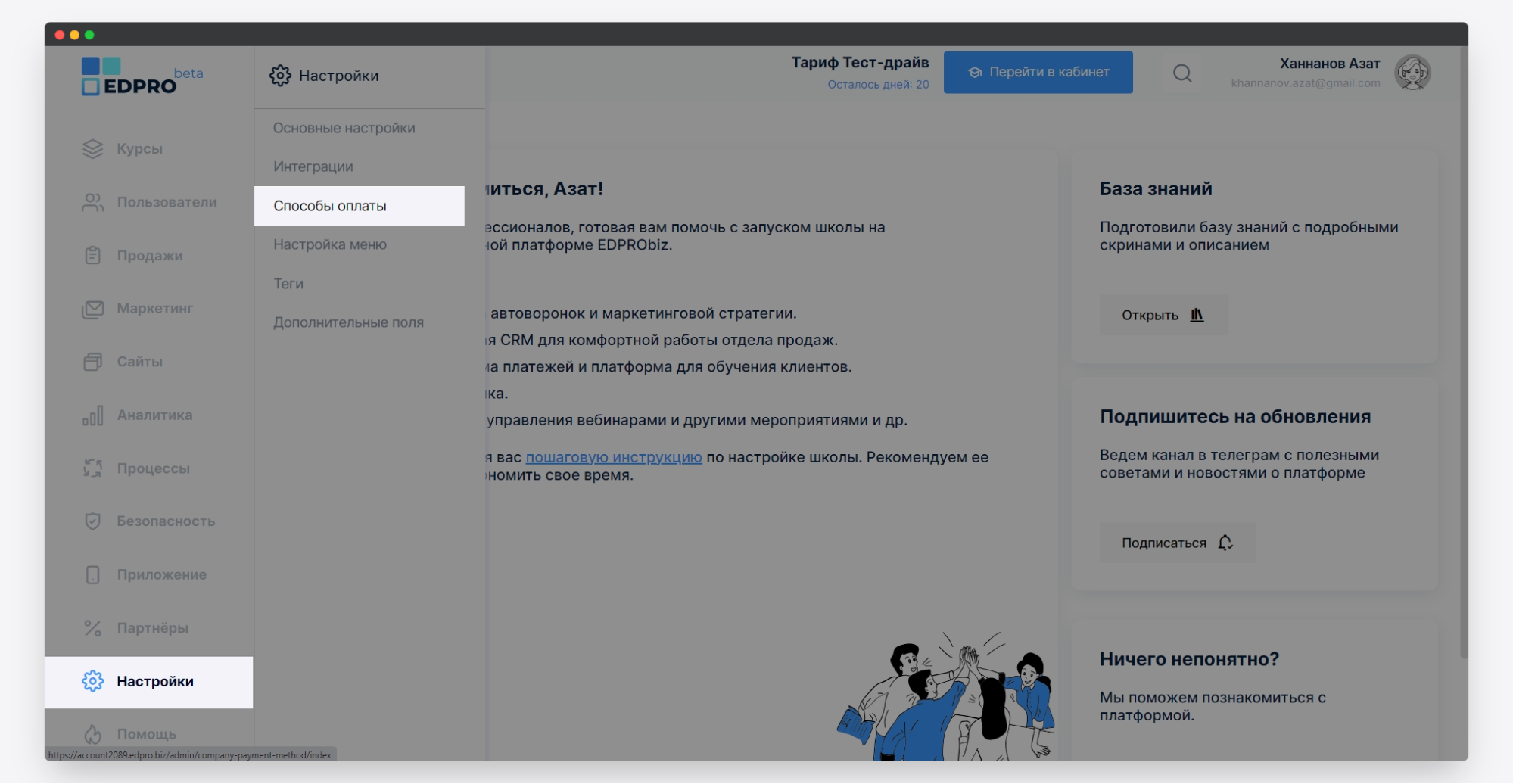The height and width of the screenshot is (784, 1513).
Task: Open "Дополнительные поля" settings entry
Action: pyautogui.click(x=348, y=322)
